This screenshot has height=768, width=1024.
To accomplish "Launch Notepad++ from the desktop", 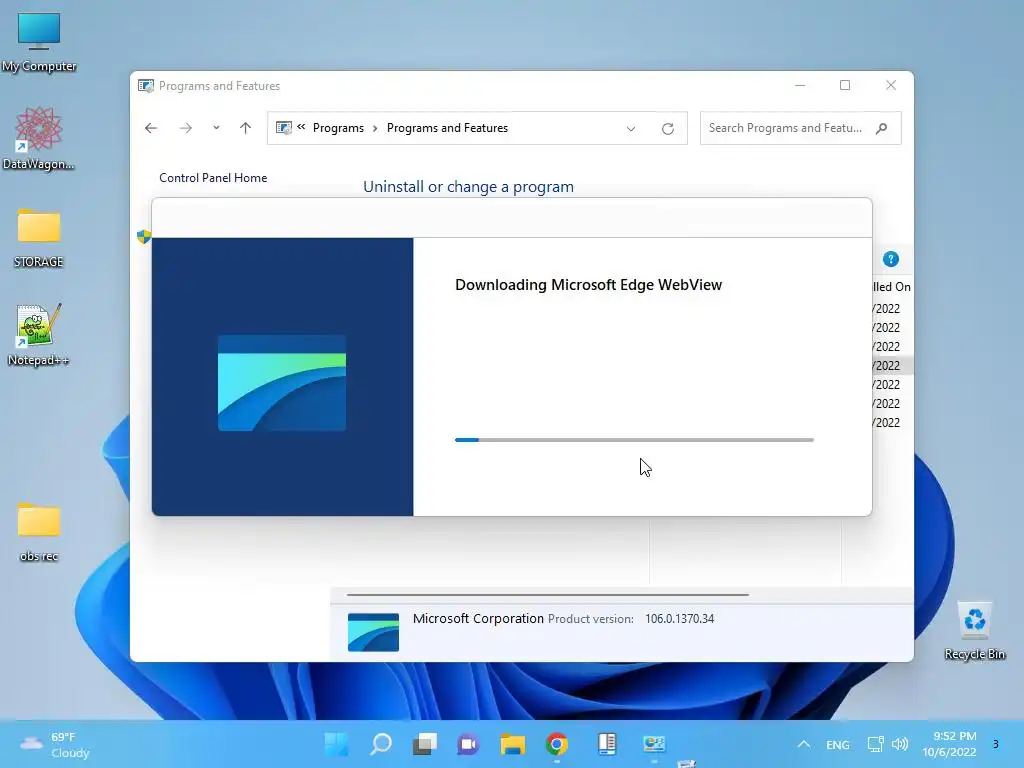I will point(39,334).
